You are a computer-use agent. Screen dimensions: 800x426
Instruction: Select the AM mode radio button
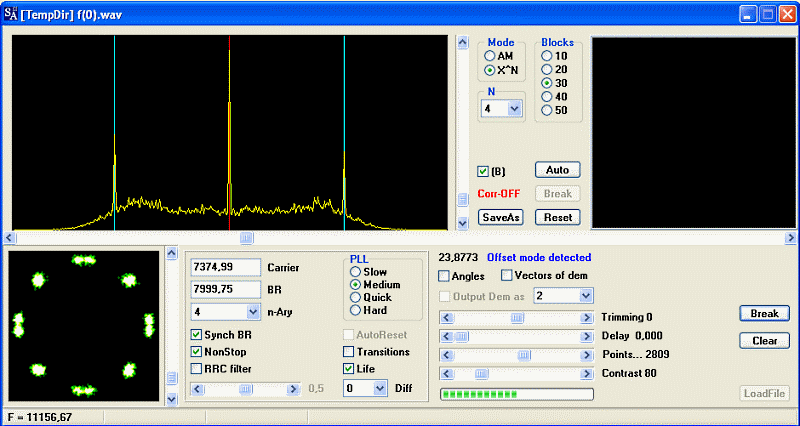(x=489, y=56)
